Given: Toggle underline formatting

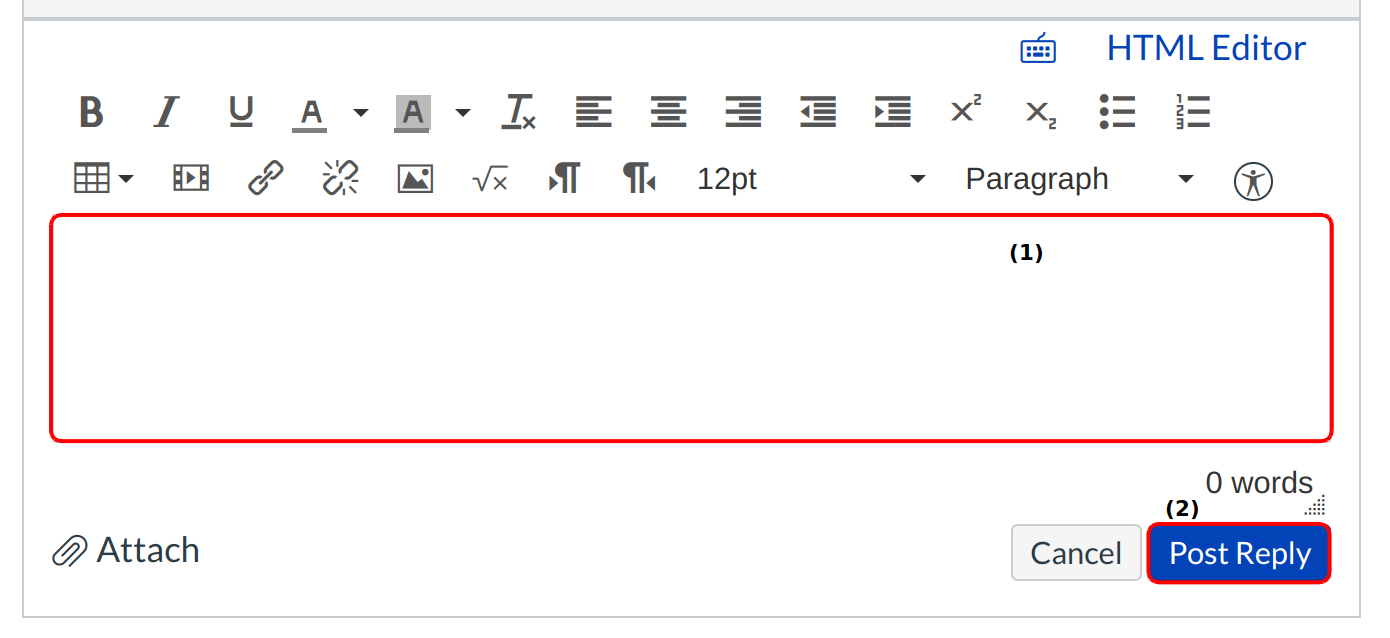Looking at the screenshot, I should coord(241,112).
